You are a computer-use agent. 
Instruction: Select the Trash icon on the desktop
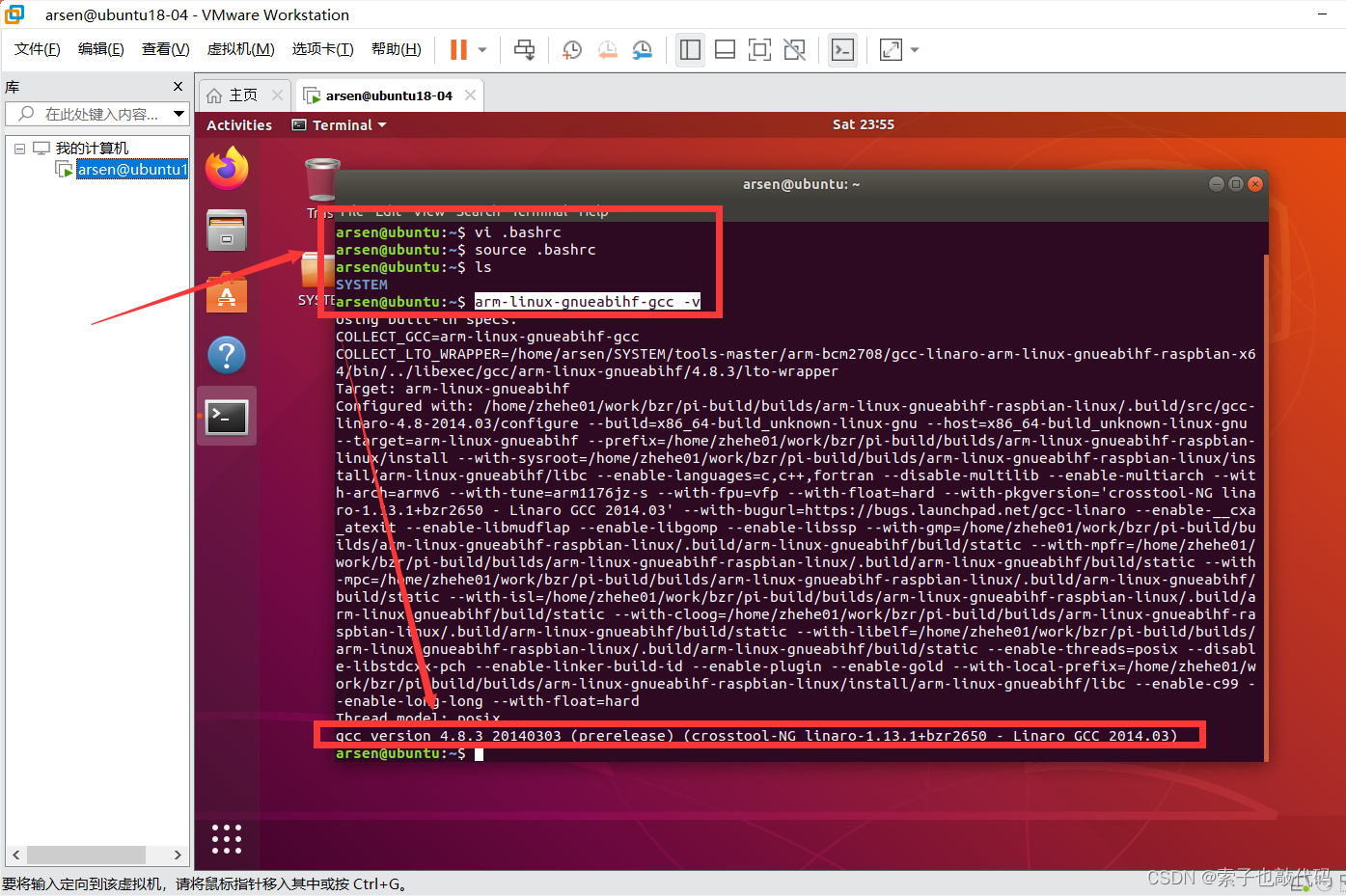[x=322, y=179]
